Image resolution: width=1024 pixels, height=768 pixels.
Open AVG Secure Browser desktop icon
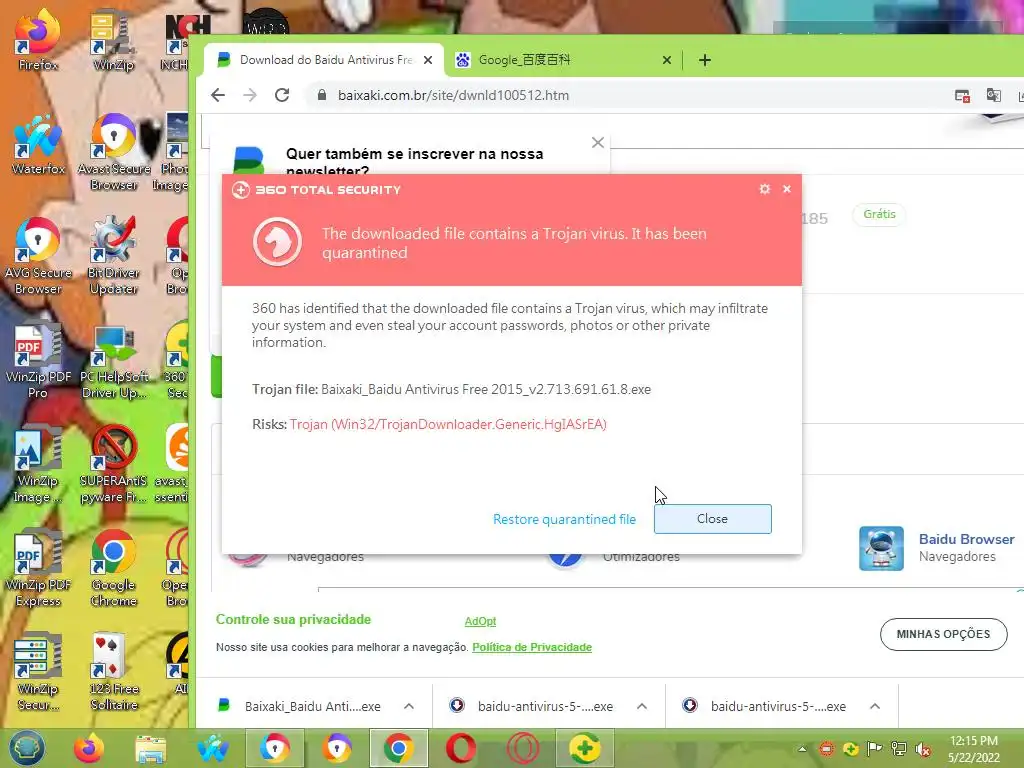38,257
